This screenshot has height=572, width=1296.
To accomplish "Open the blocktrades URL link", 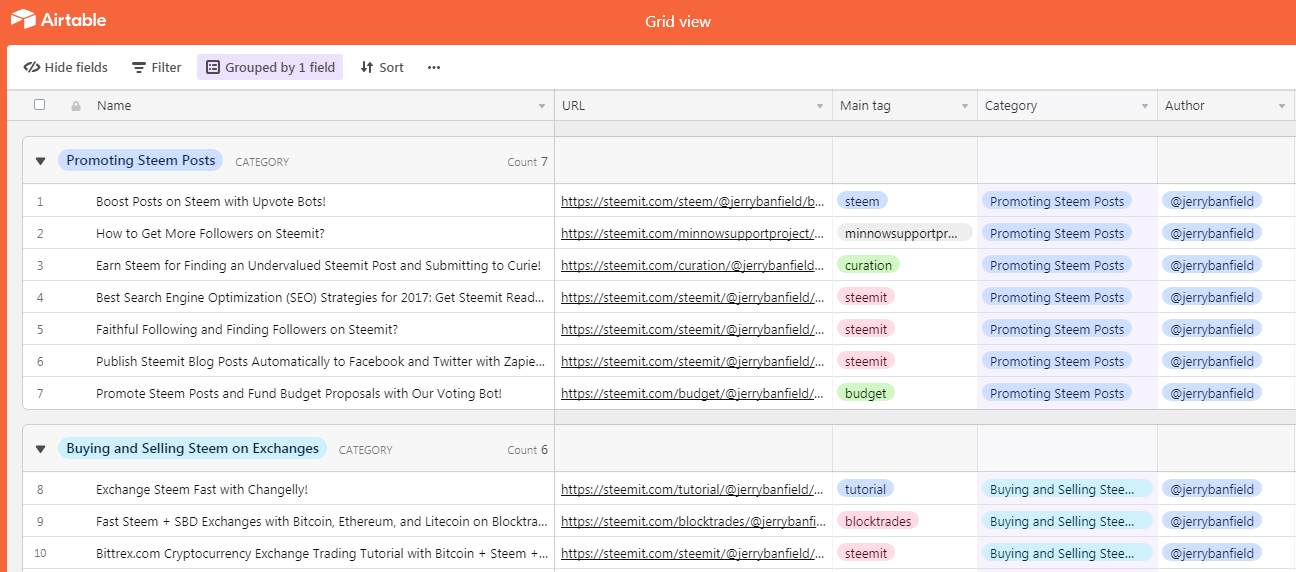I will click(694, 521).
